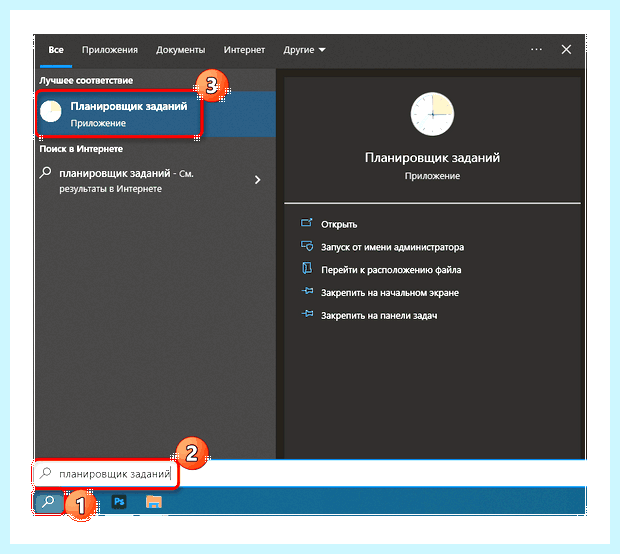620x554 pixels.
Task: Choose Запуск от имени администратора
Action: 392,247
